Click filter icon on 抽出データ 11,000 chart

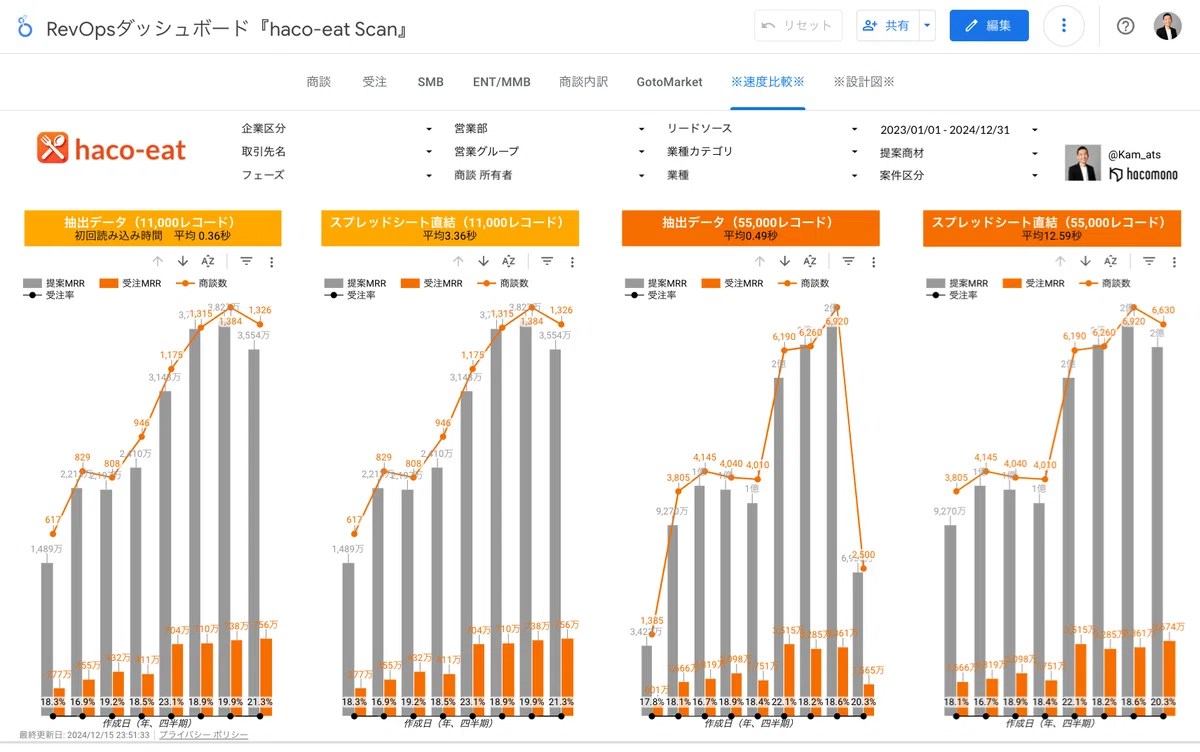(x=246, y=261)
